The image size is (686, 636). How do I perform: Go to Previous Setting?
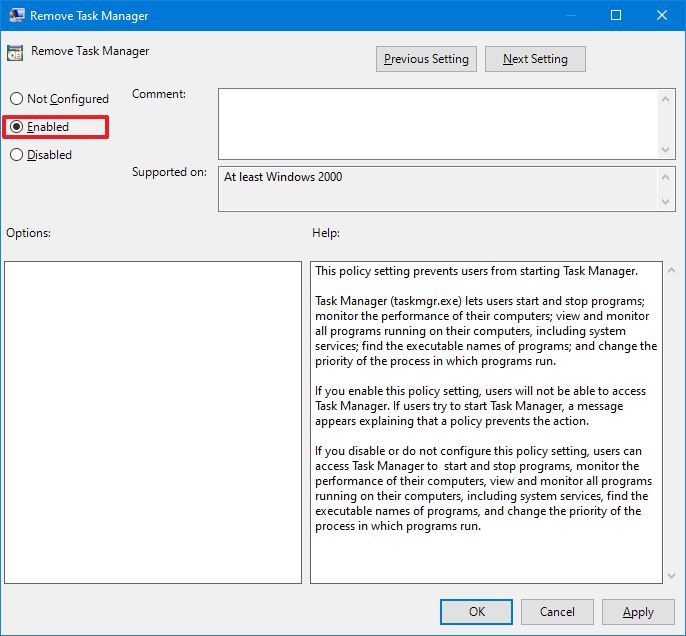[426, 59]
